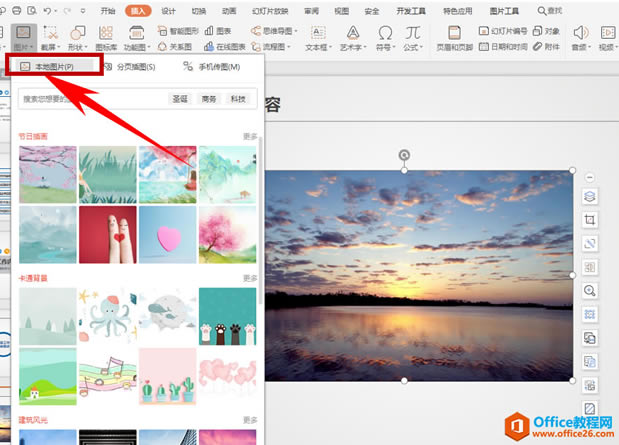Screen dimensions: 619x445
Task: Insert 日期和时间 date and time
Action: [503, 47]
